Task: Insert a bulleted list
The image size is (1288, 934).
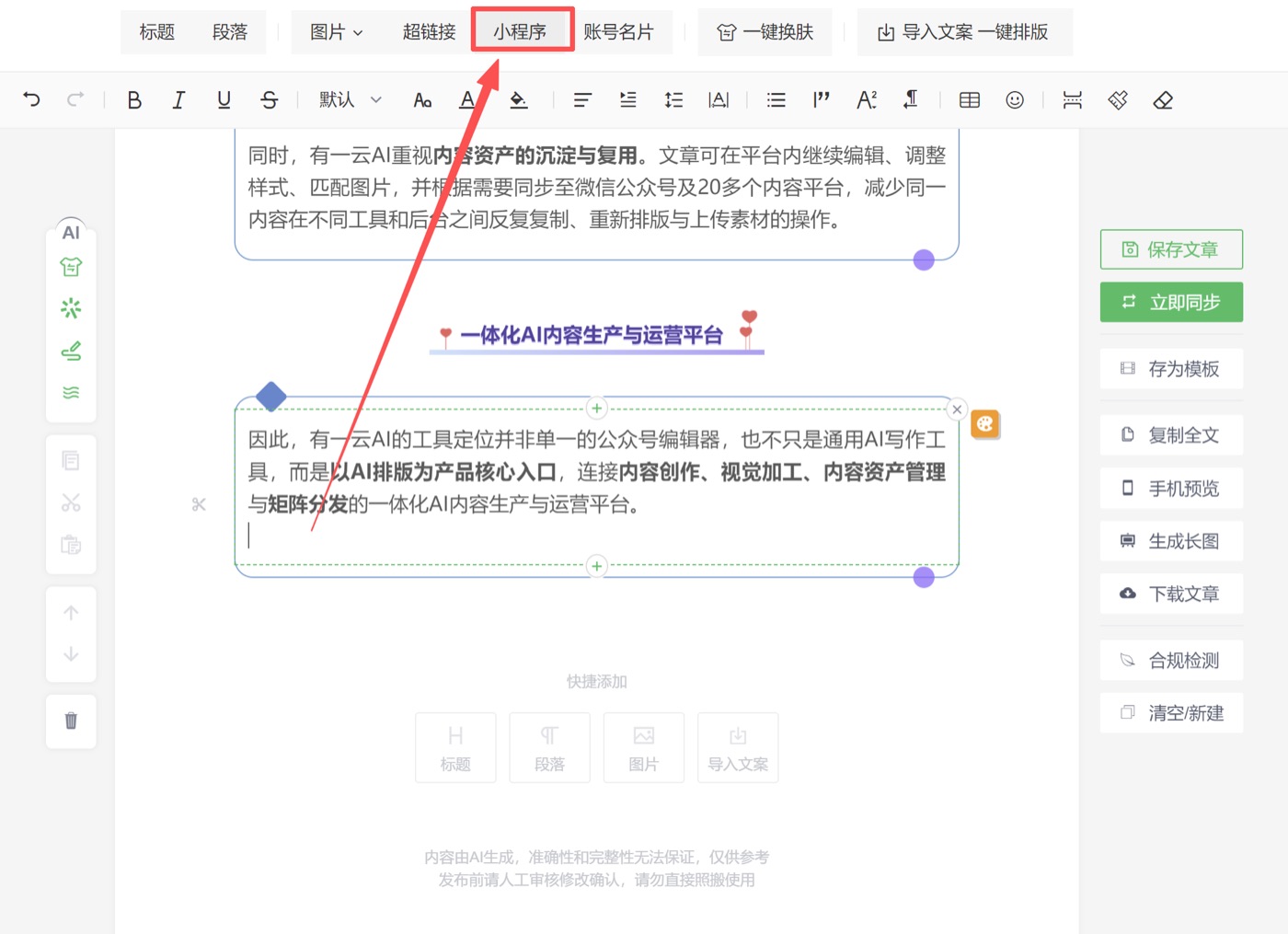Action: pos(776,99)
